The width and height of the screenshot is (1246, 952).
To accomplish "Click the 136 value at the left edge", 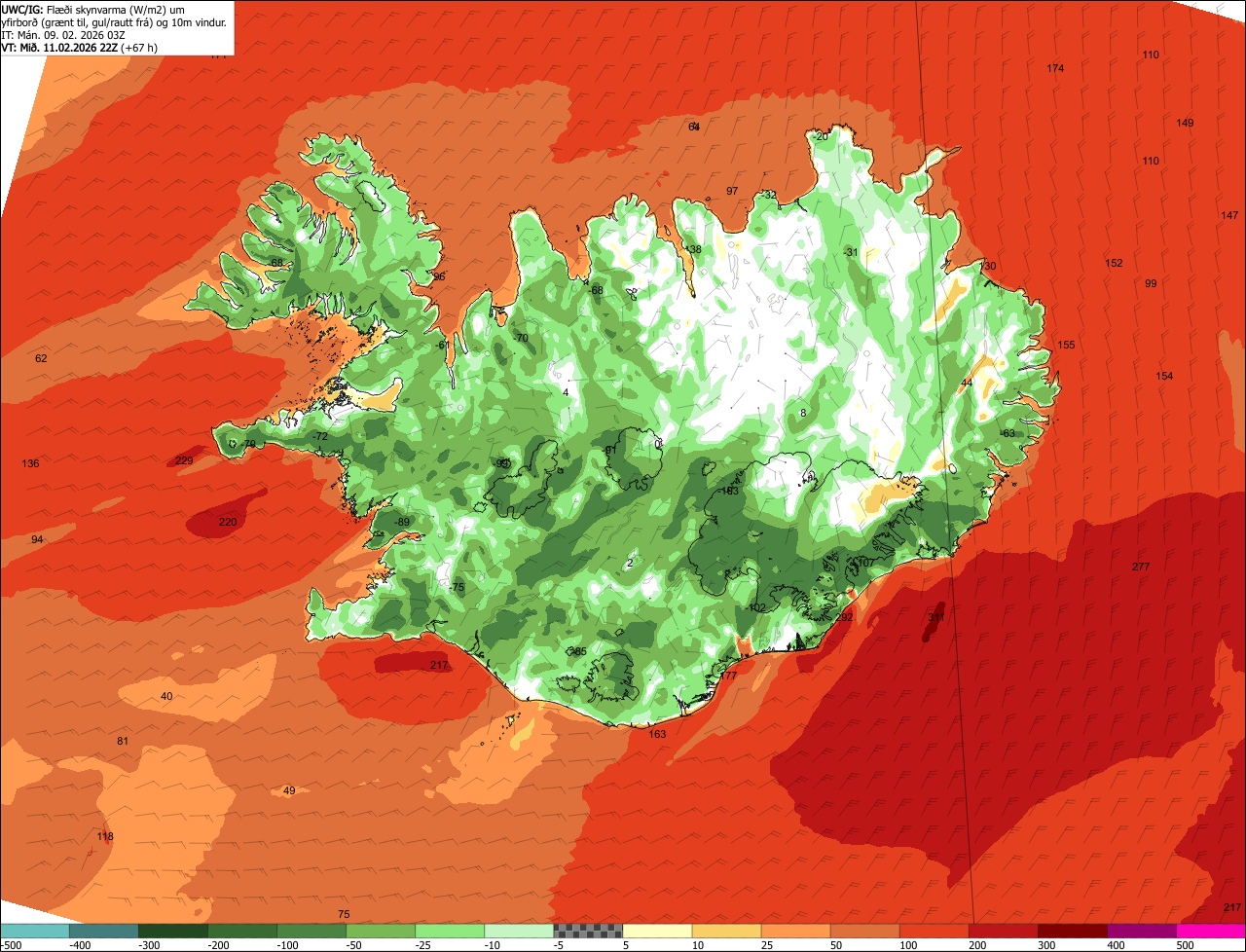I will click(30, 463).
